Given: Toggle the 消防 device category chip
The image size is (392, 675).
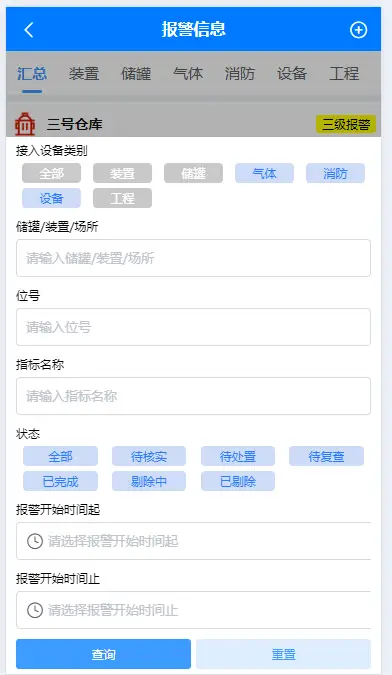Looking at the screenshot, I should [x=335, y=173].
